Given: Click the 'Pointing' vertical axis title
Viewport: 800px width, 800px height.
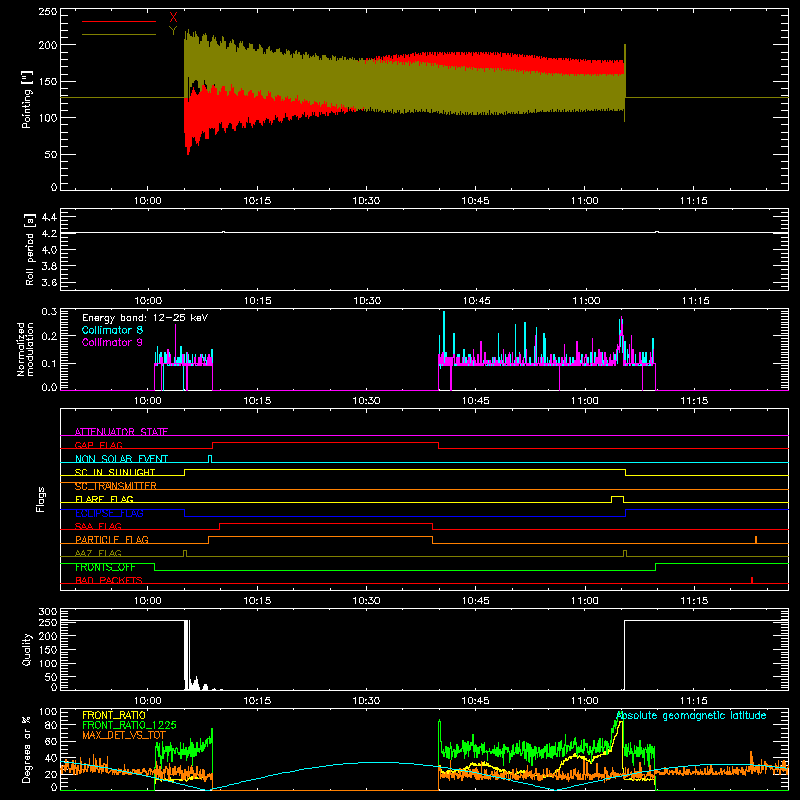Looking at the screenshot, I should [27, 99].
